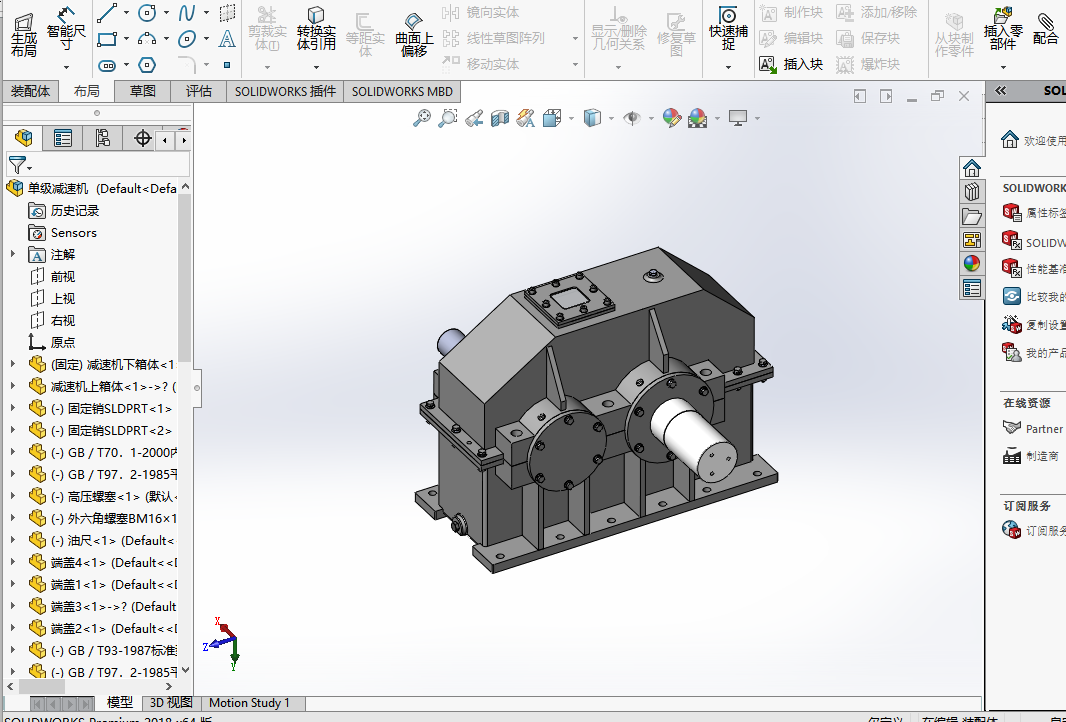Click Previous View icon

click(x=474, y=118)
